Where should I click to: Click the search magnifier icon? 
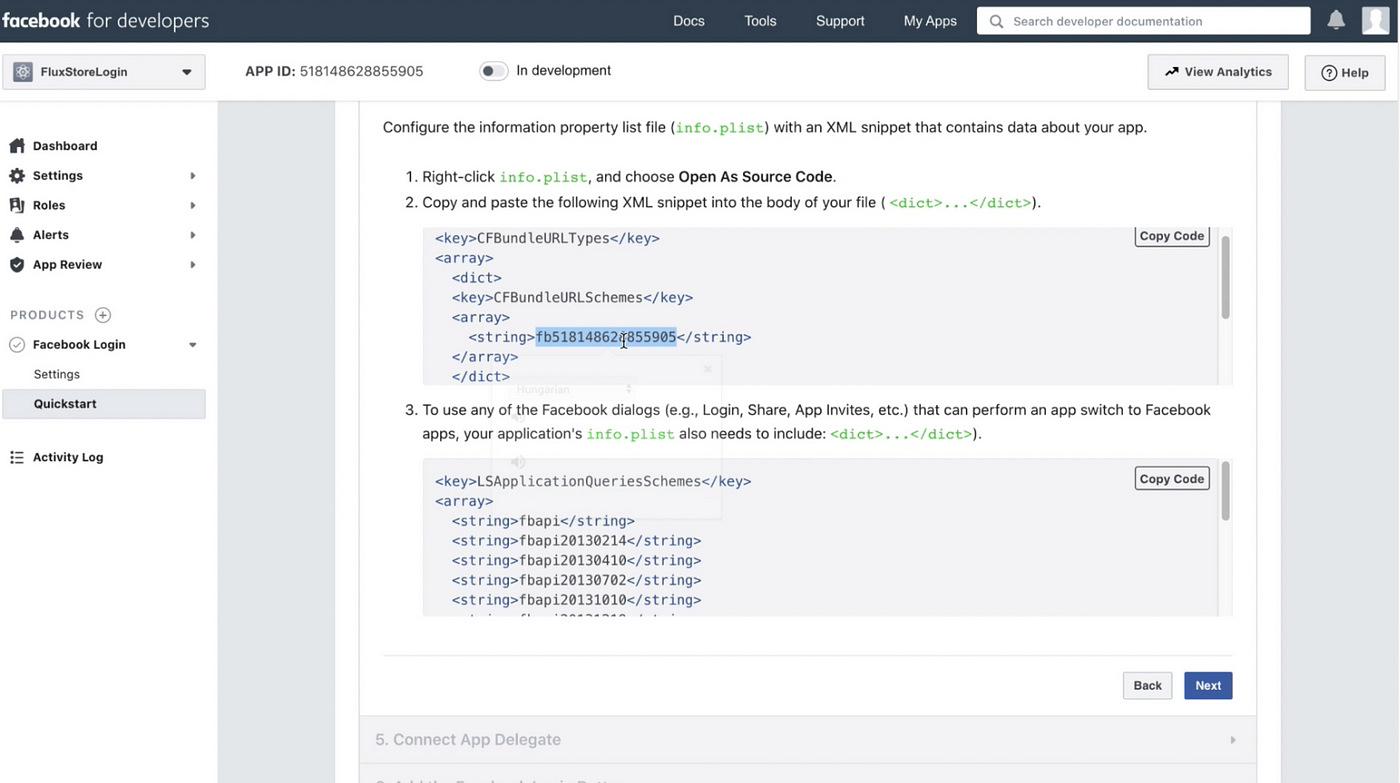tap(996, 21)
